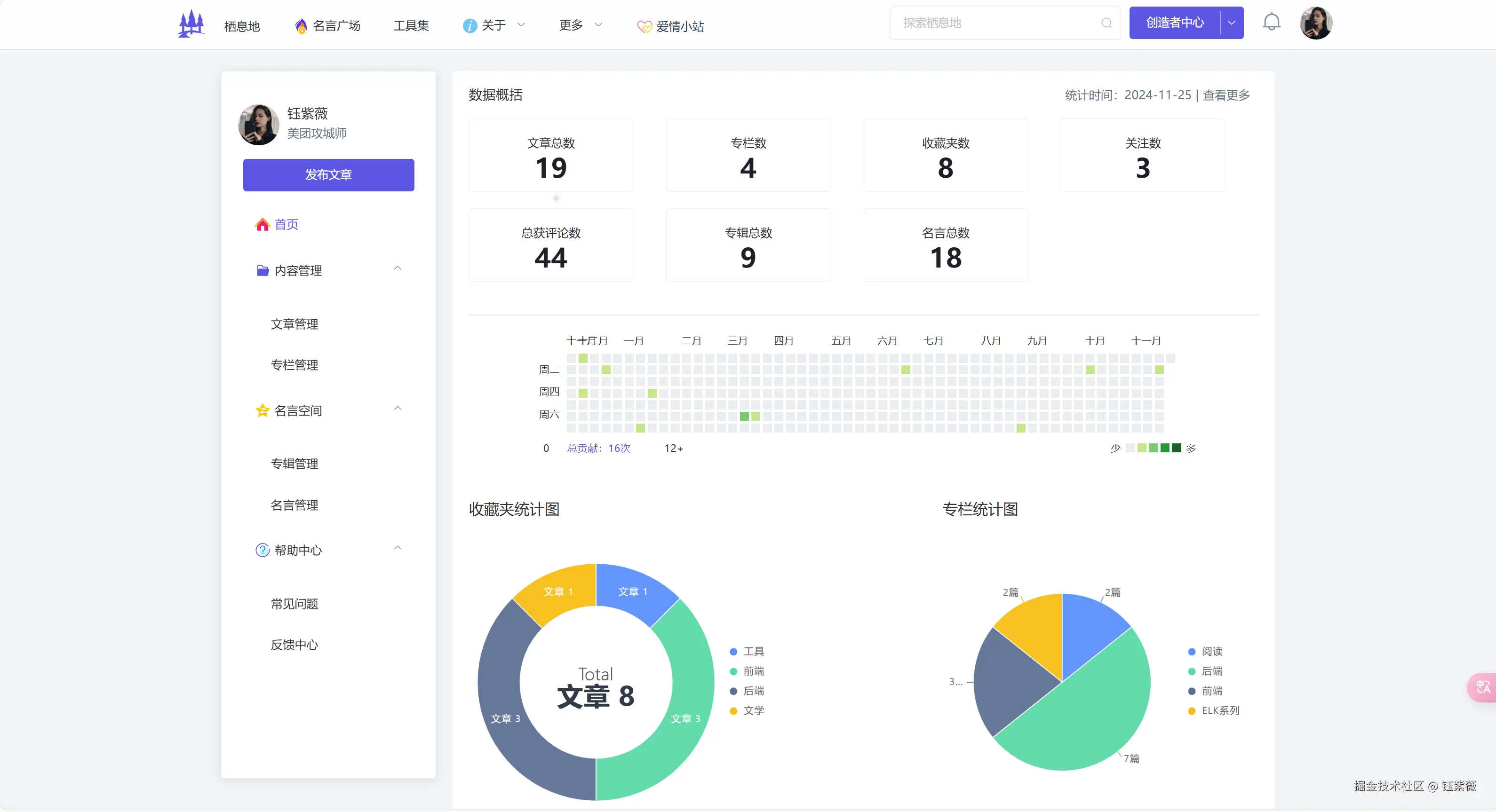Click the darkest green heatmap legend swatch
1496x812 pixels.
point(1177,448)
